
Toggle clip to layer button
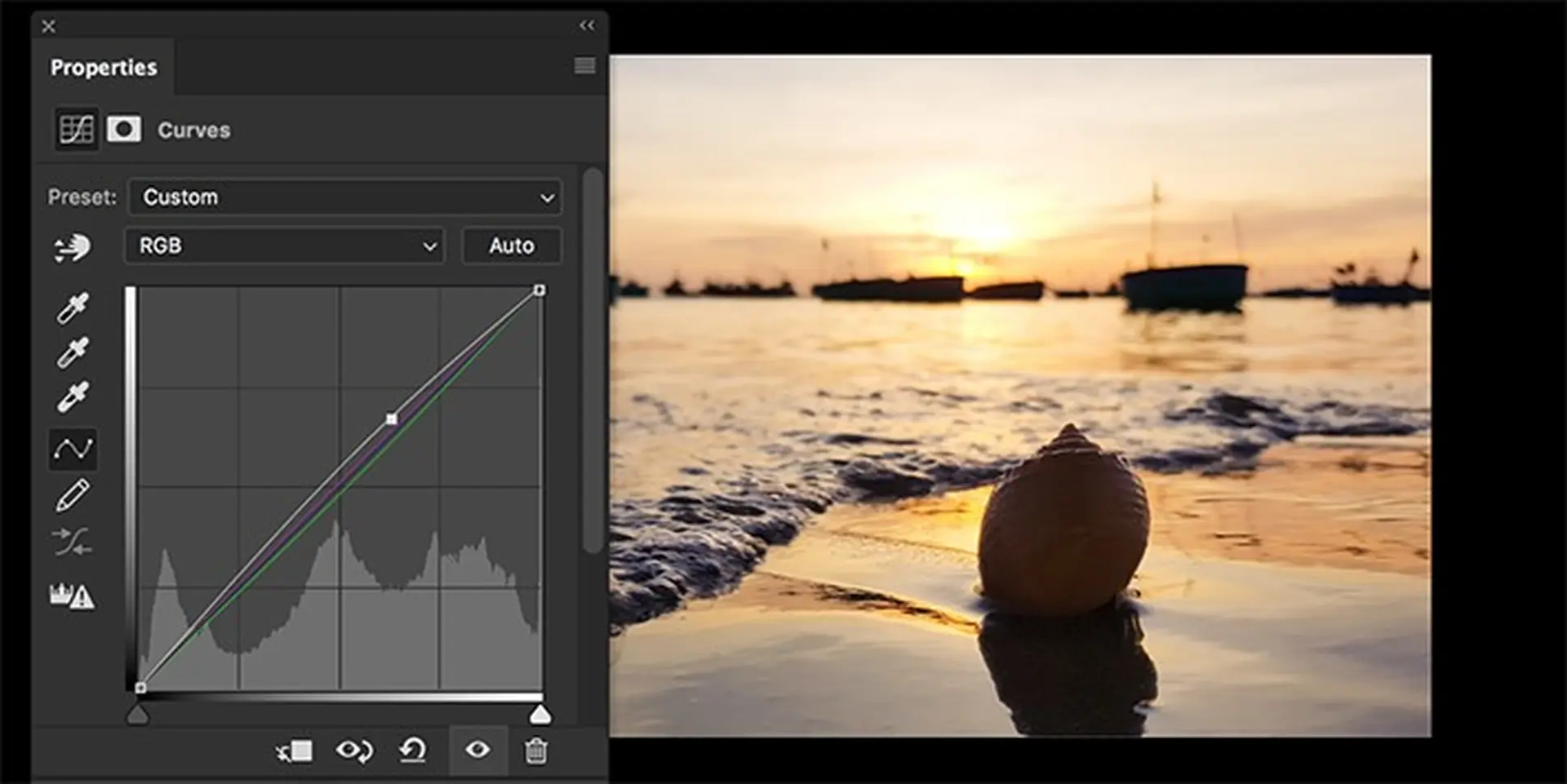pos(294,751)
